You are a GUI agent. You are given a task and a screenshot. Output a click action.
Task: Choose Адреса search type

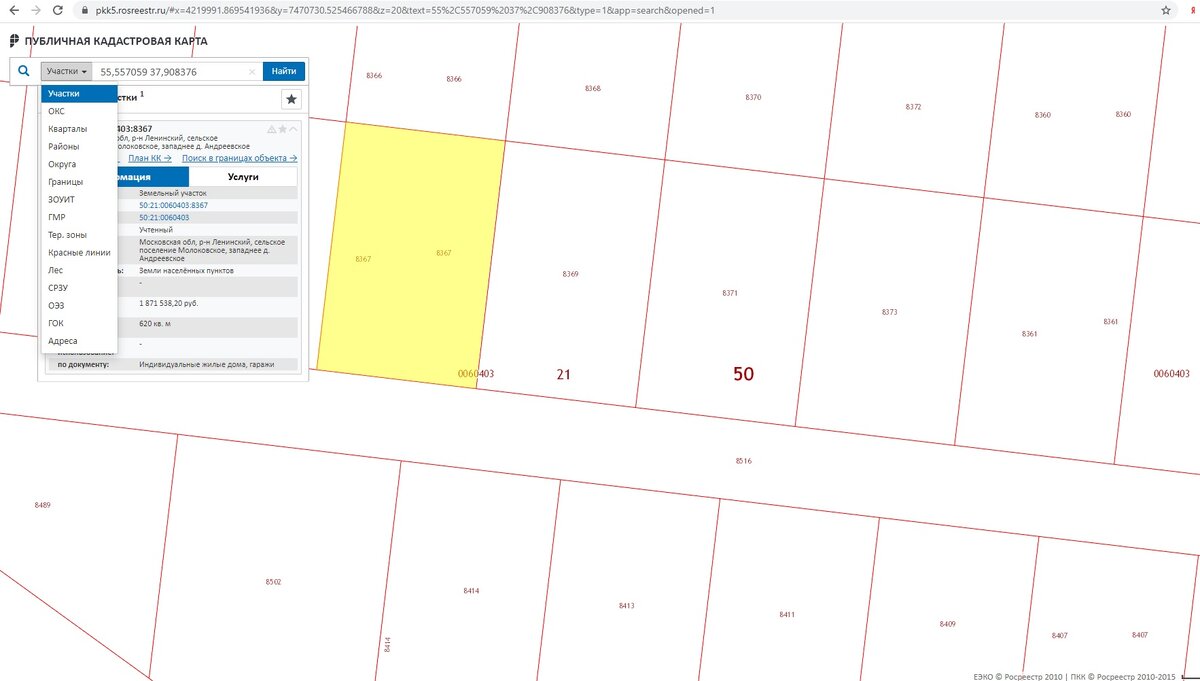click(79, 341)
